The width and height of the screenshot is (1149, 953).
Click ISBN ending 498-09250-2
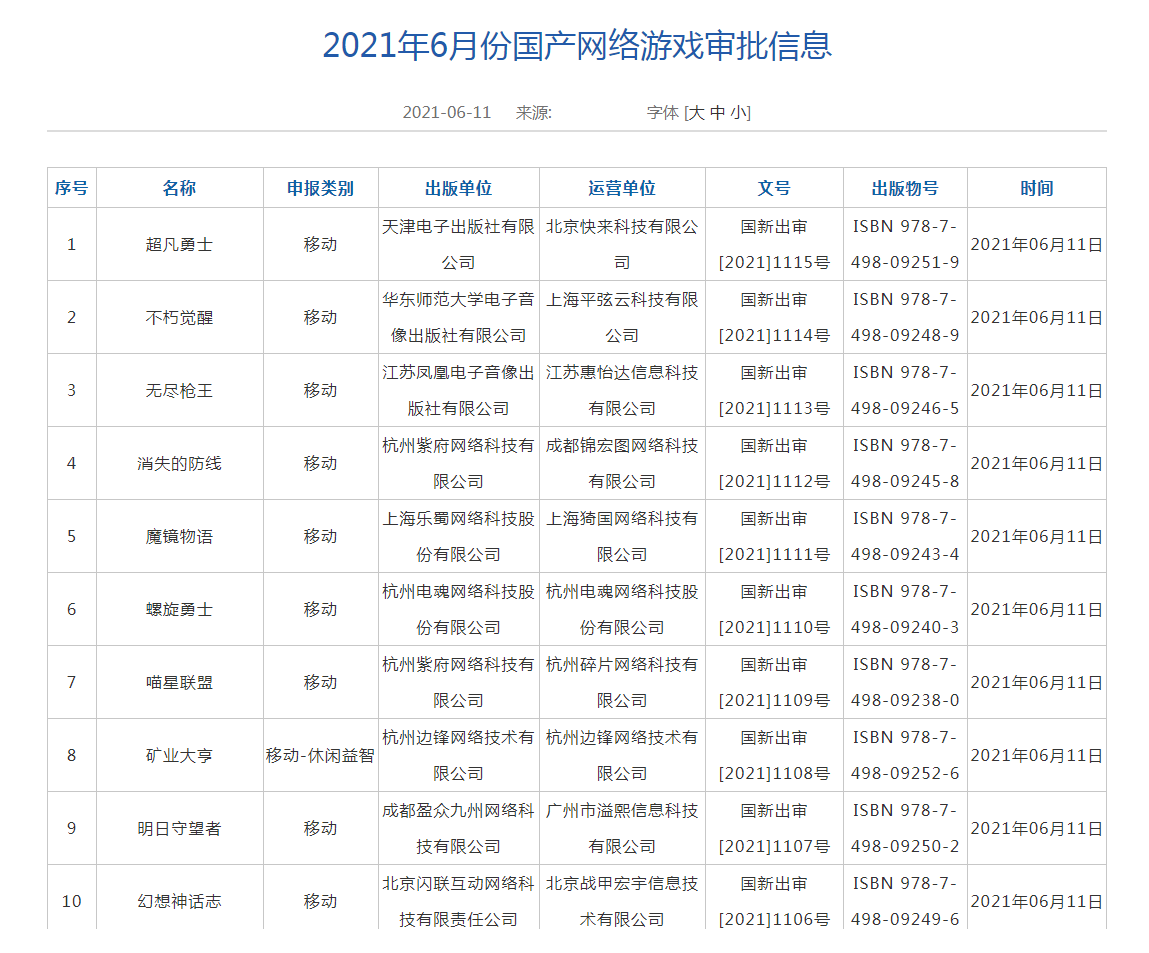905,846
